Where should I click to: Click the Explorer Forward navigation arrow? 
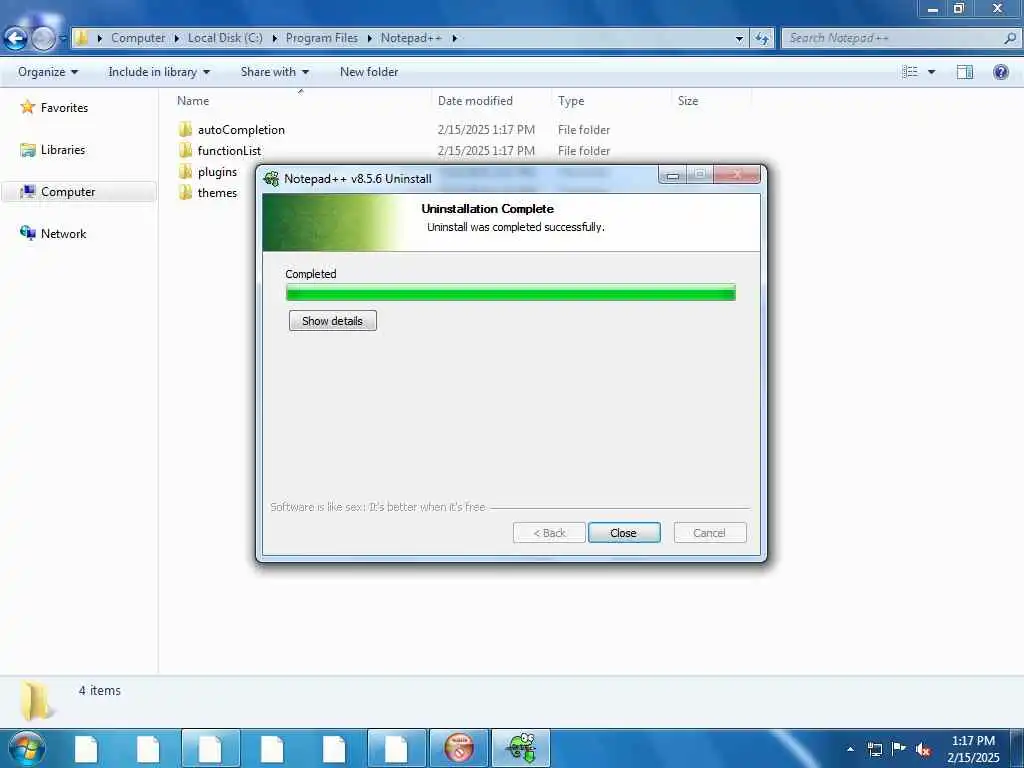[43, 39]
